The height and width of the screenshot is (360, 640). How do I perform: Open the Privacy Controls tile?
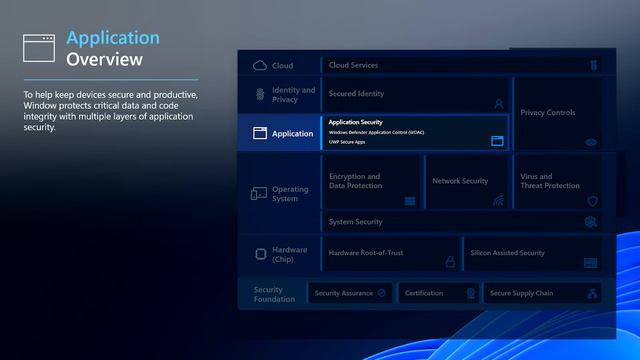(x=558, y=113)
